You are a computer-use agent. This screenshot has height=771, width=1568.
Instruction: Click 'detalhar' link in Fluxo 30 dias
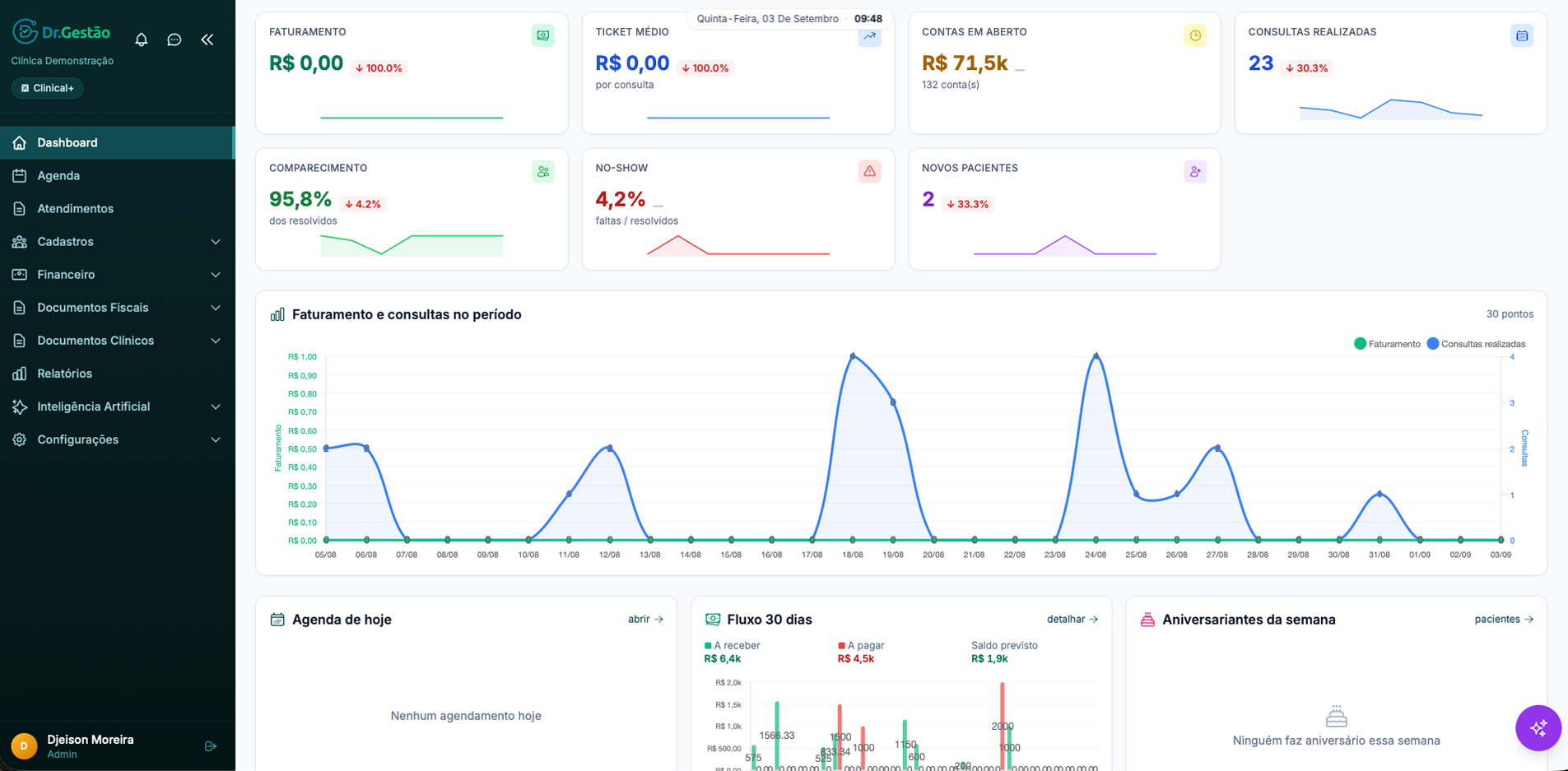[1072, 620]
